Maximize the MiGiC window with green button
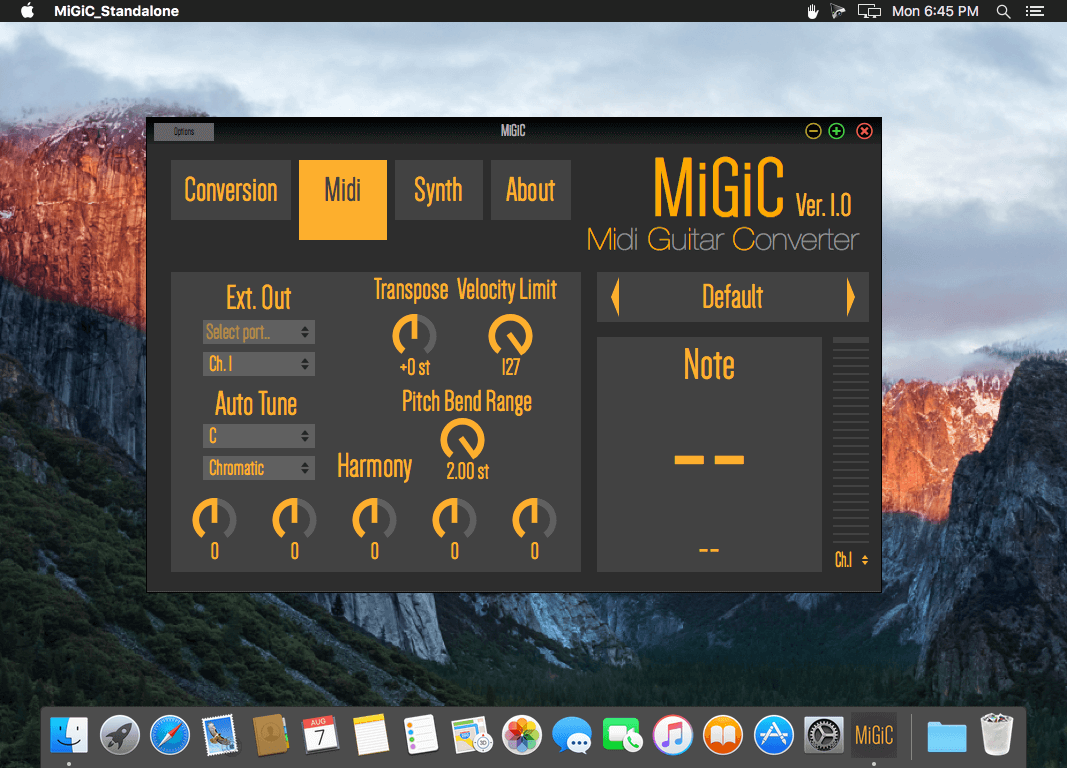Image resolution: width=1067 pixels, height=768 pixels. coord(836,131)
